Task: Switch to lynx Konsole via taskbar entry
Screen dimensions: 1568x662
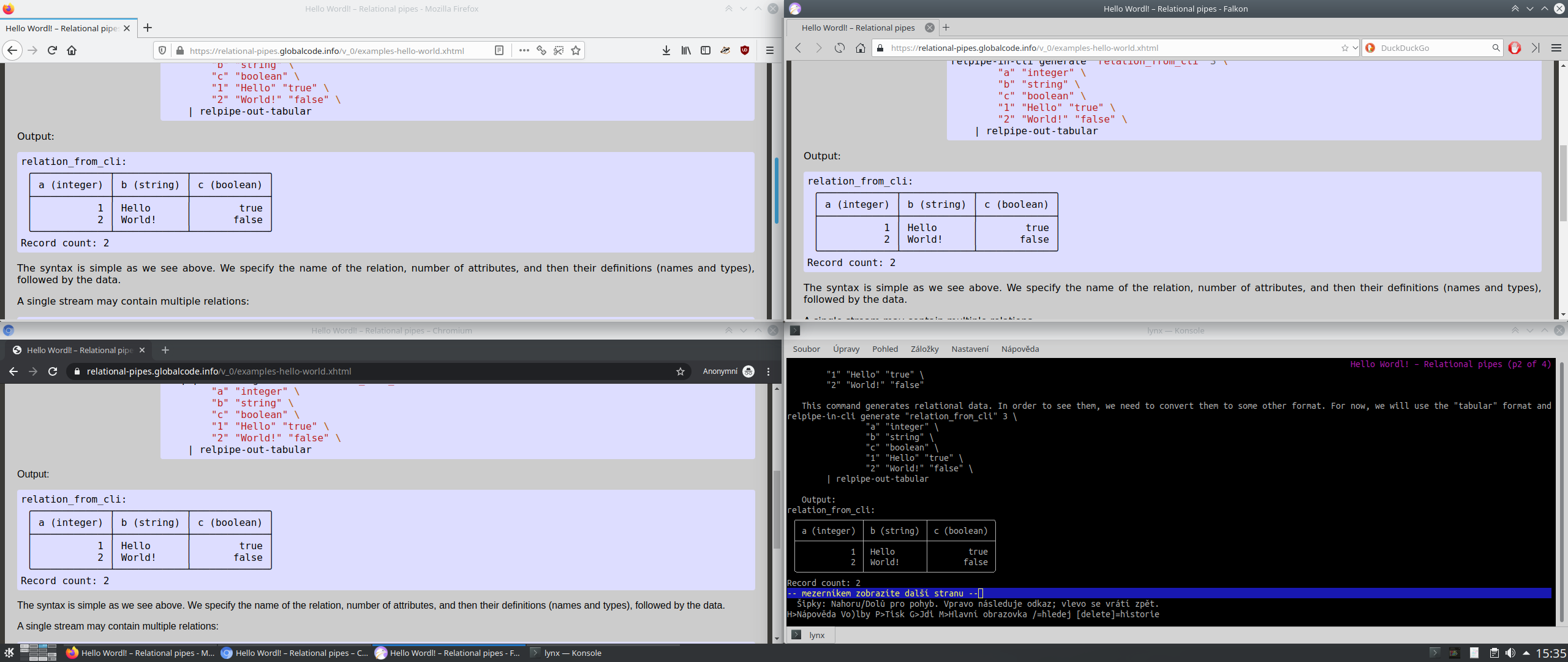Action: click(603, 653)
